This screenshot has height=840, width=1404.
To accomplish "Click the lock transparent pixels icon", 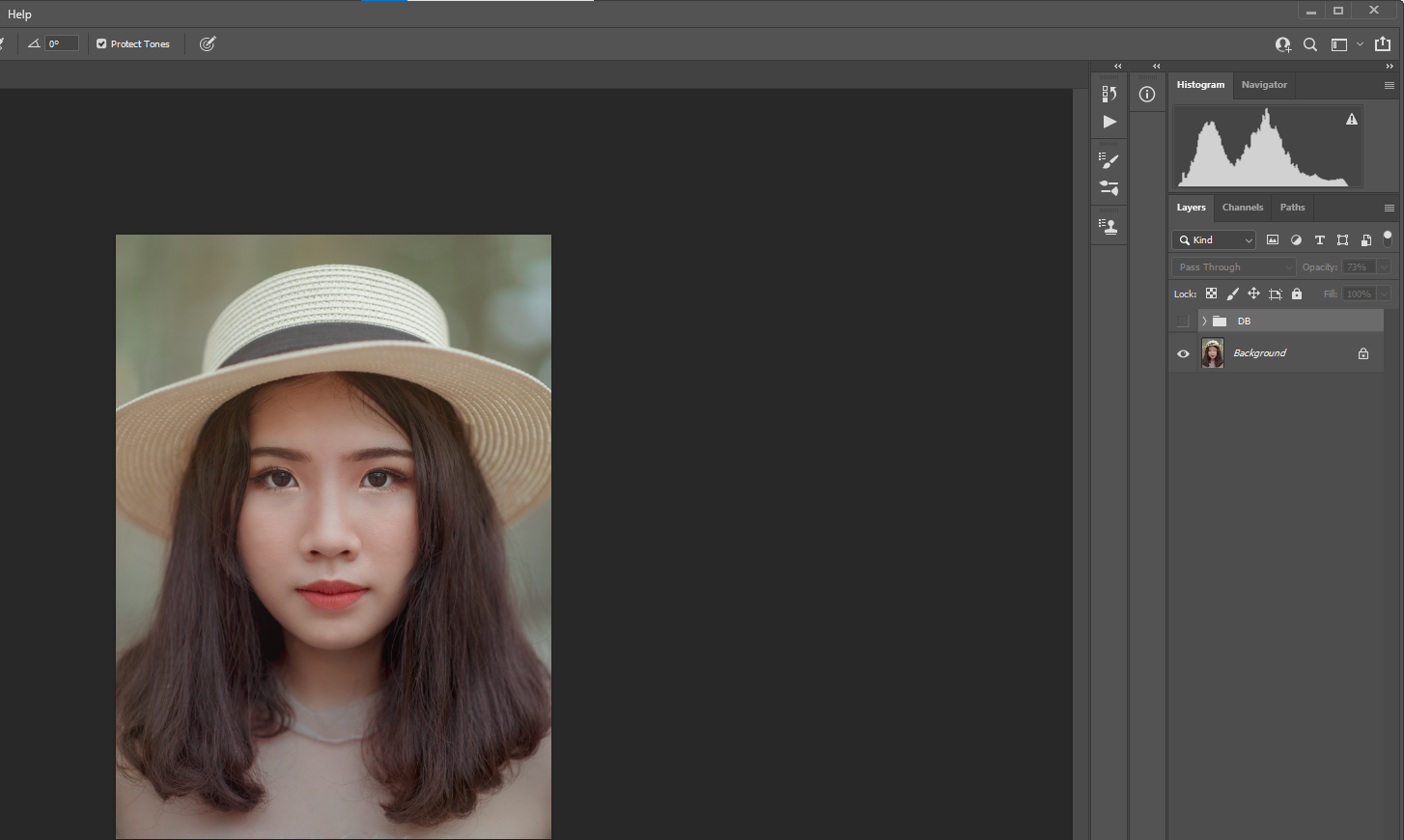I will [x=1211, y=294].
